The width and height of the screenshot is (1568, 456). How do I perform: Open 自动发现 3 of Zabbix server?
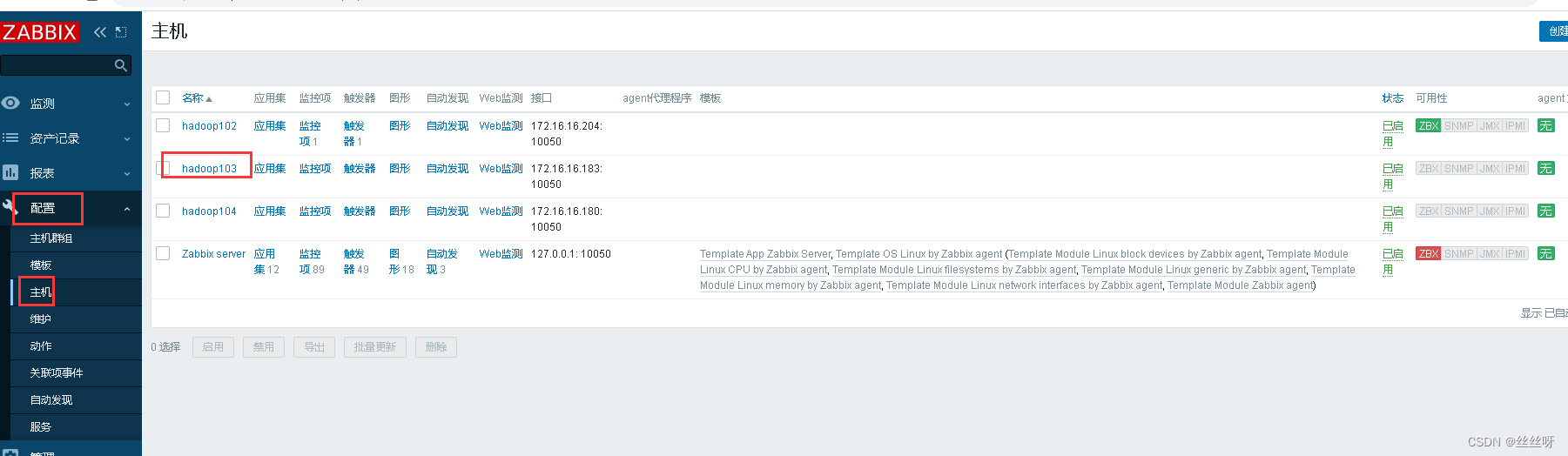coord(442,262)
